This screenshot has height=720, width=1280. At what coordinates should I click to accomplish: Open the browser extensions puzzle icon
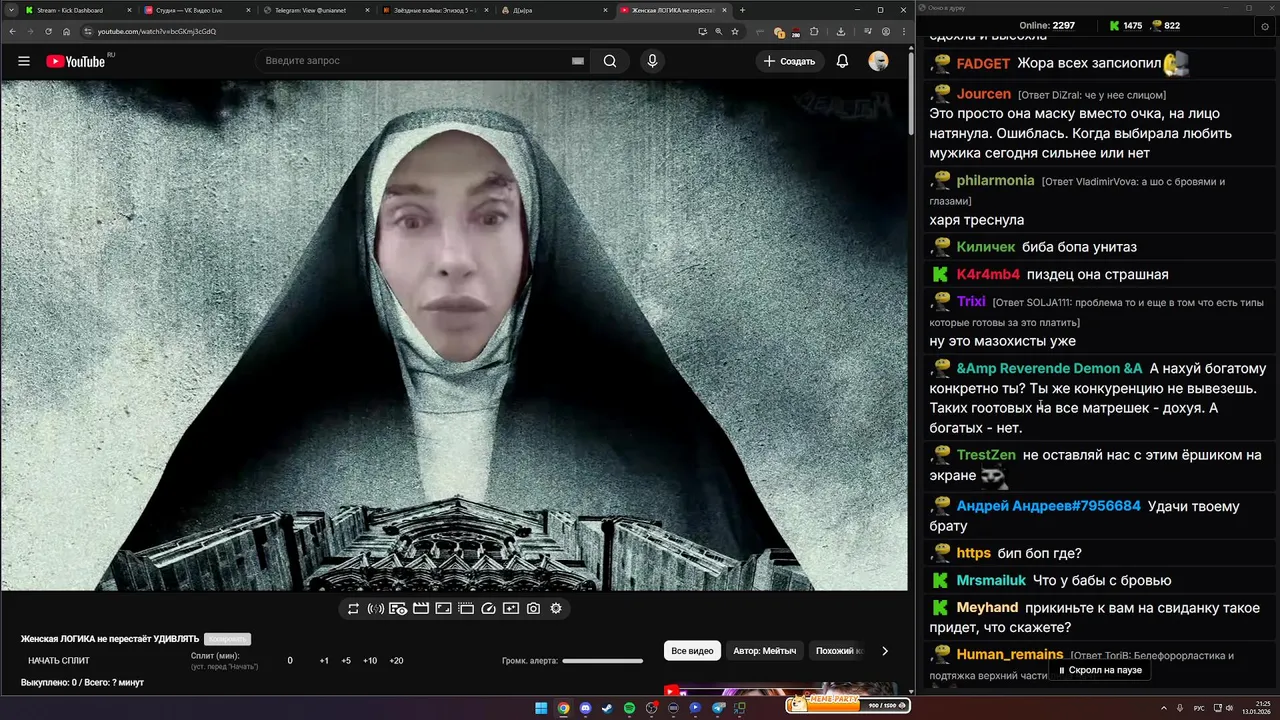tap(814, 31)
